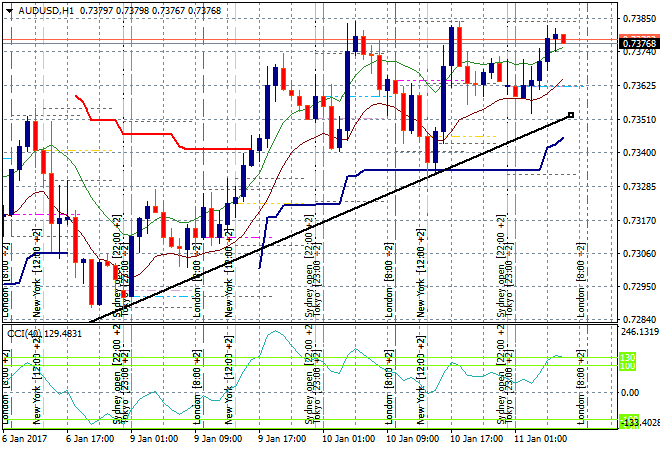This screenshot has width=660, height=450.
Task: Click the 0.73625 price axis label
Action: tap(639, 85)
